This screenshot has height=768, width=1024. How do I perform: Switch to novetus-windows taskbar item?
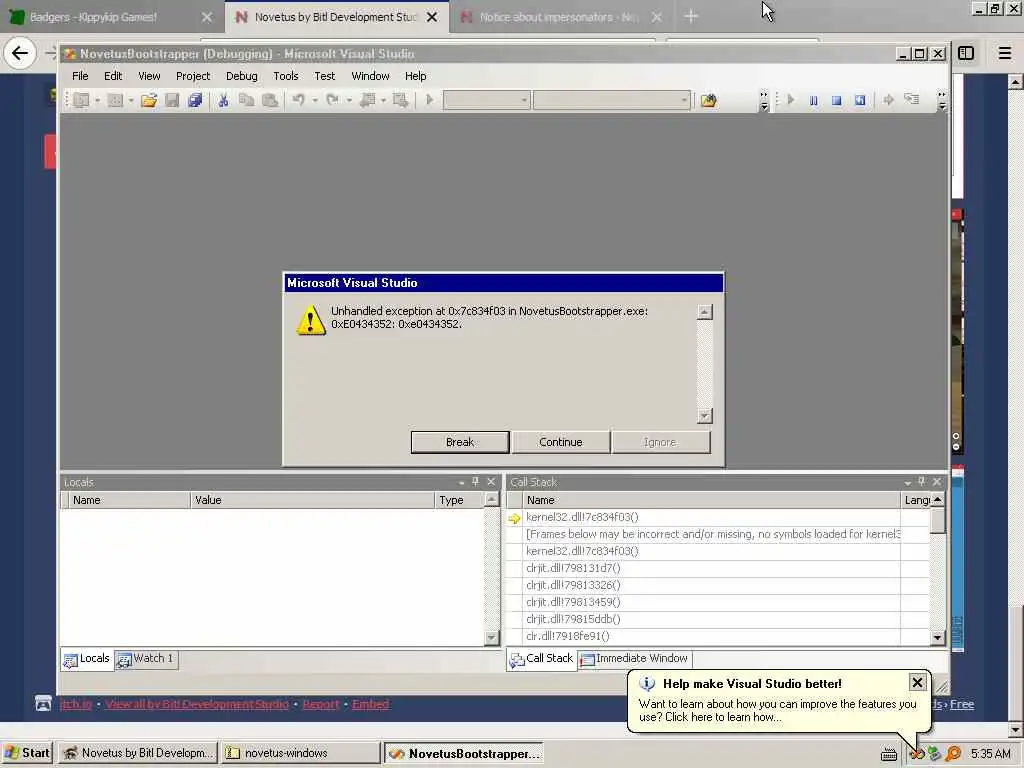pos(300,753)
